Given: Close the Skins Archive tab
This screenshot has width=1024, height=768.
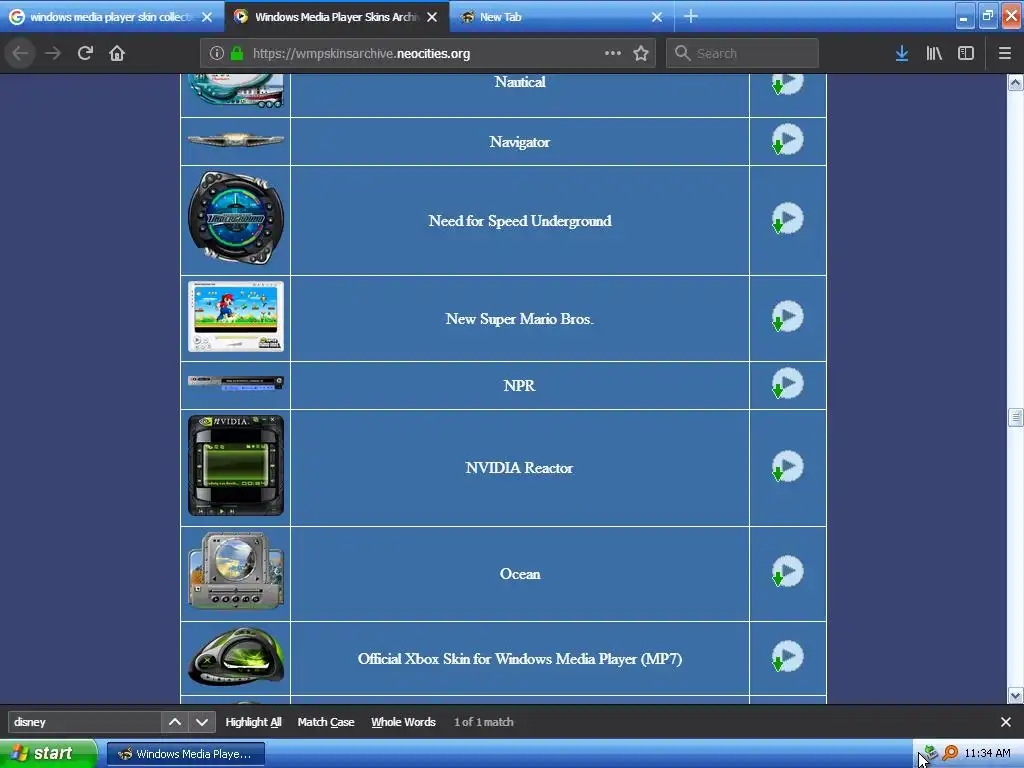Looking at the screenshot, I should click(432, 17).
